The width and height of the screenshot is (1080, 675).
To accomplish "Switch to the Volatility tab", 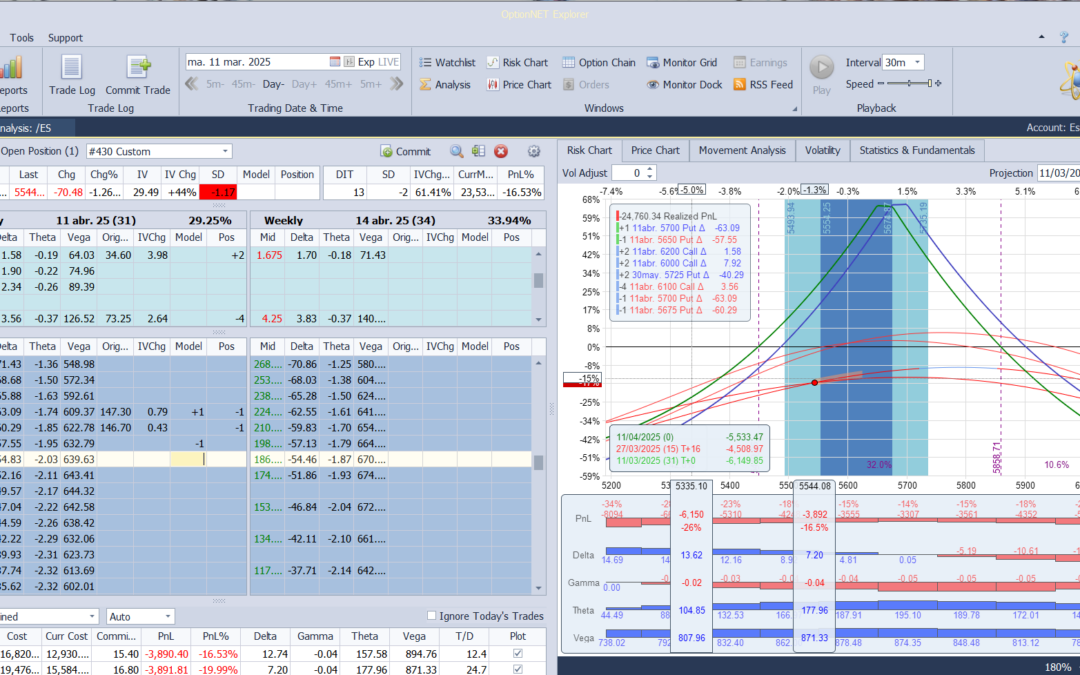I will click(x=822, y=150).
